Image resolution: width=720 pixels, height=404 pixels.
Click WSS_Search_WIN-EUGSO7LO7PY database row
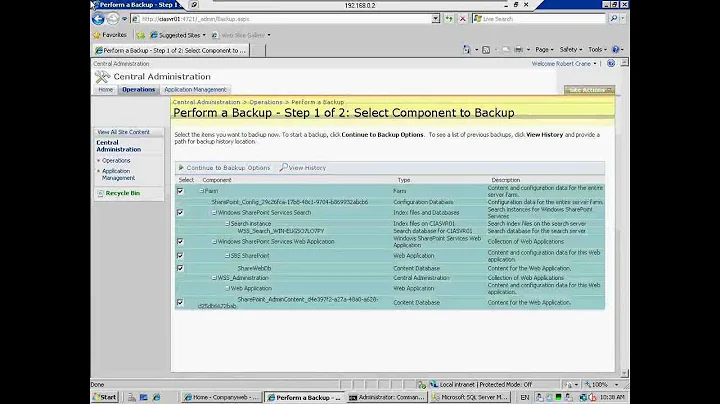(x=389, y=231)
